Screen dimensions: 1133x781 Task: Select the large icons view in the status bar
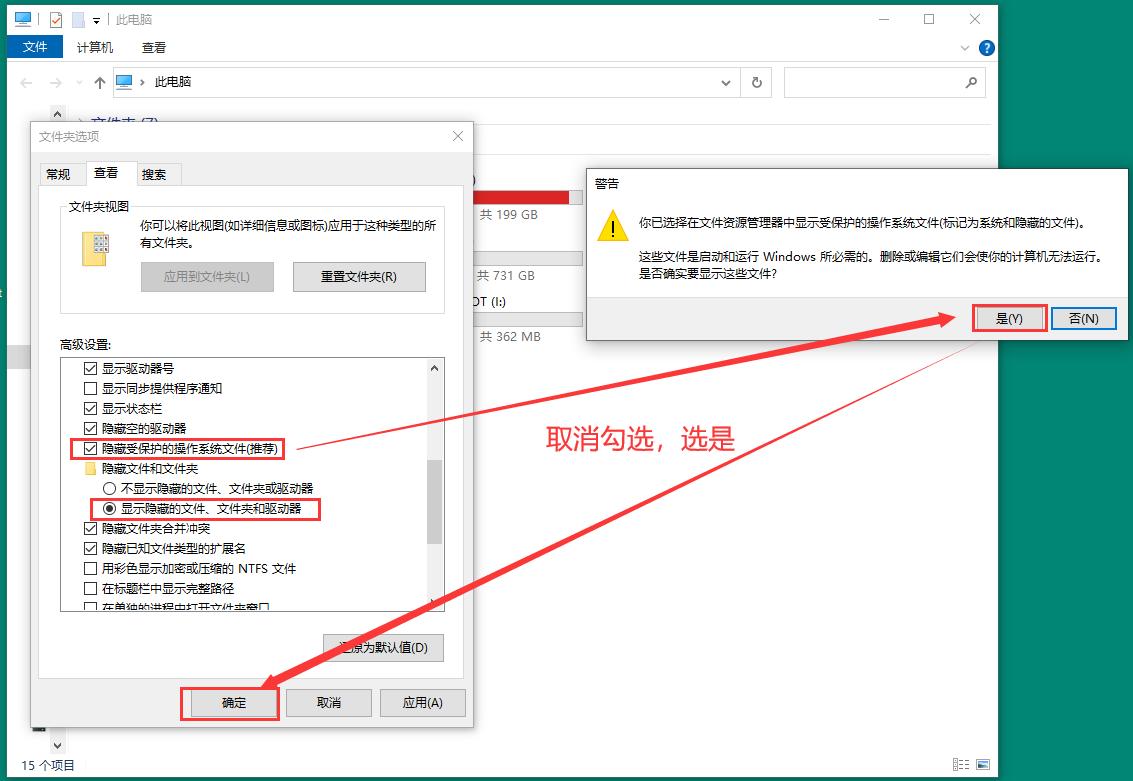(983, 764)
